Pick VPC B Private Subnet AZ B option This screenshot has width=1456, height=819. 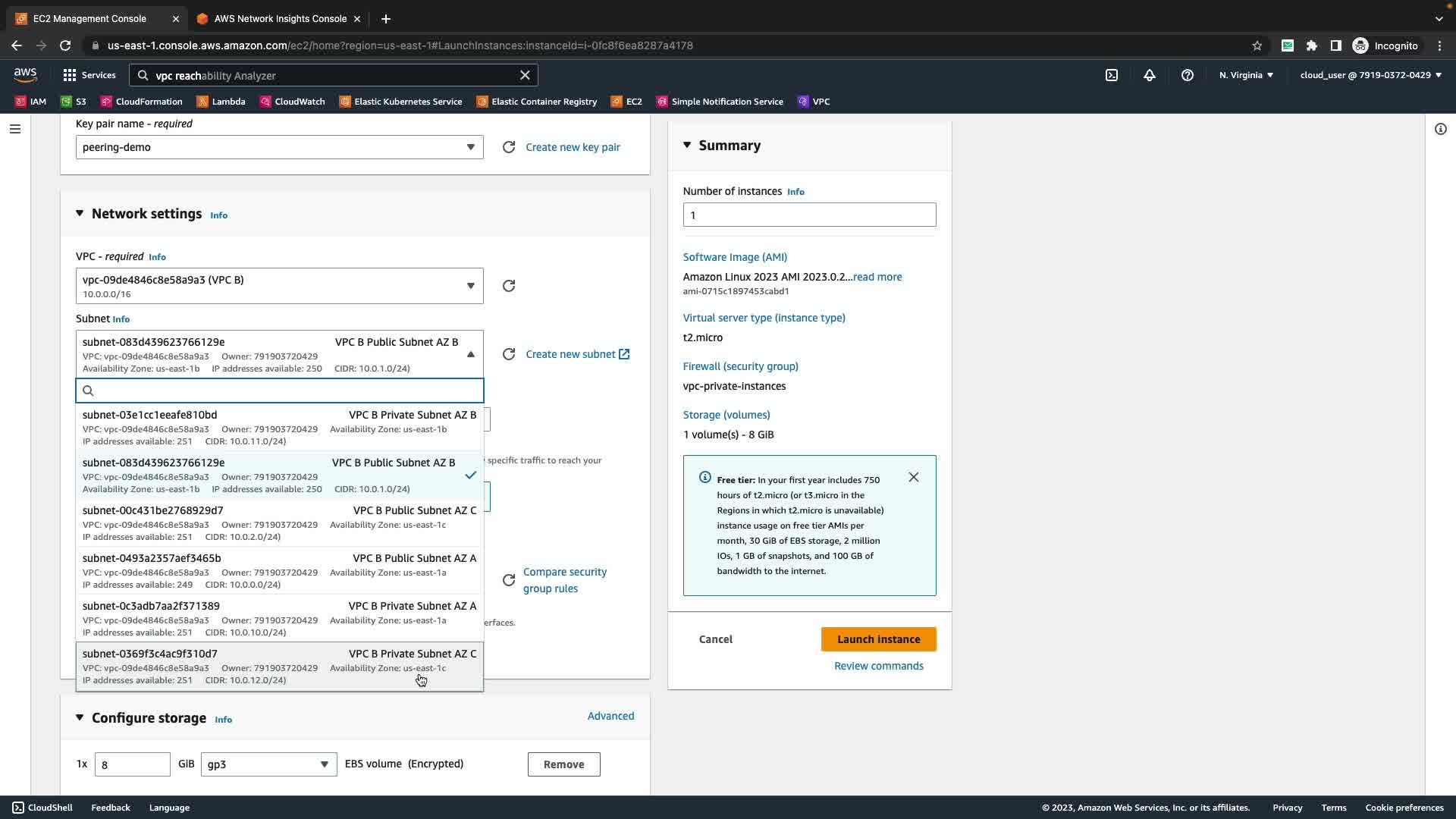[279, 427]
